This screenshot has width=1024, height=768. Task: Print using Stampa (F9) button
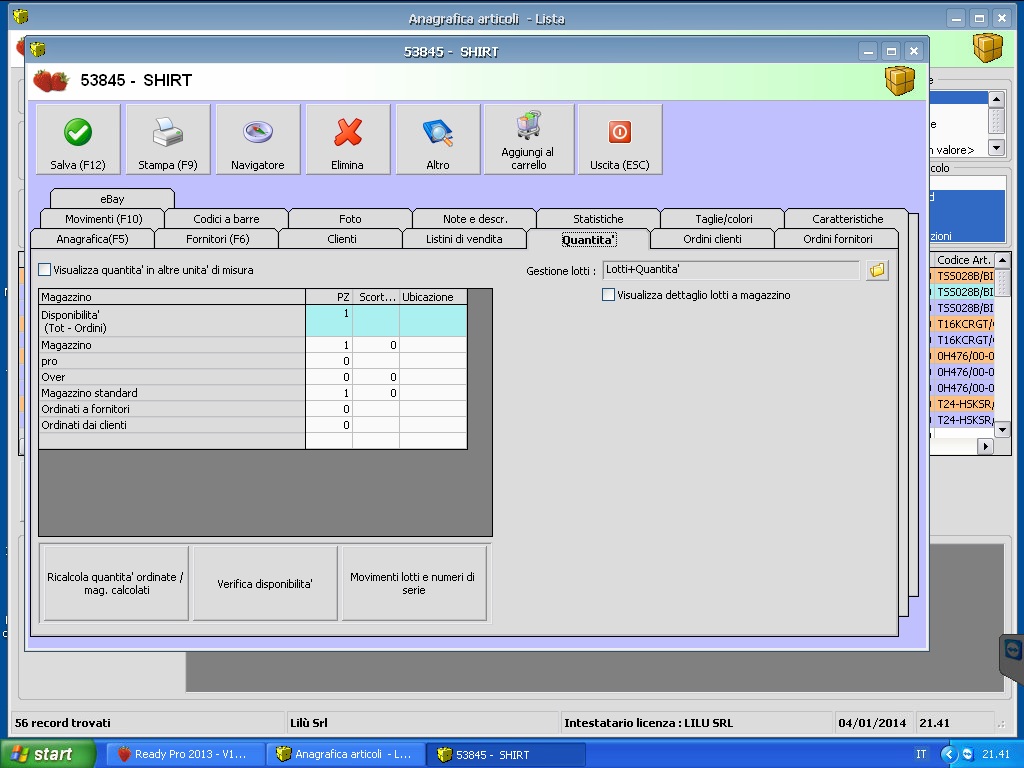(168, 139)
